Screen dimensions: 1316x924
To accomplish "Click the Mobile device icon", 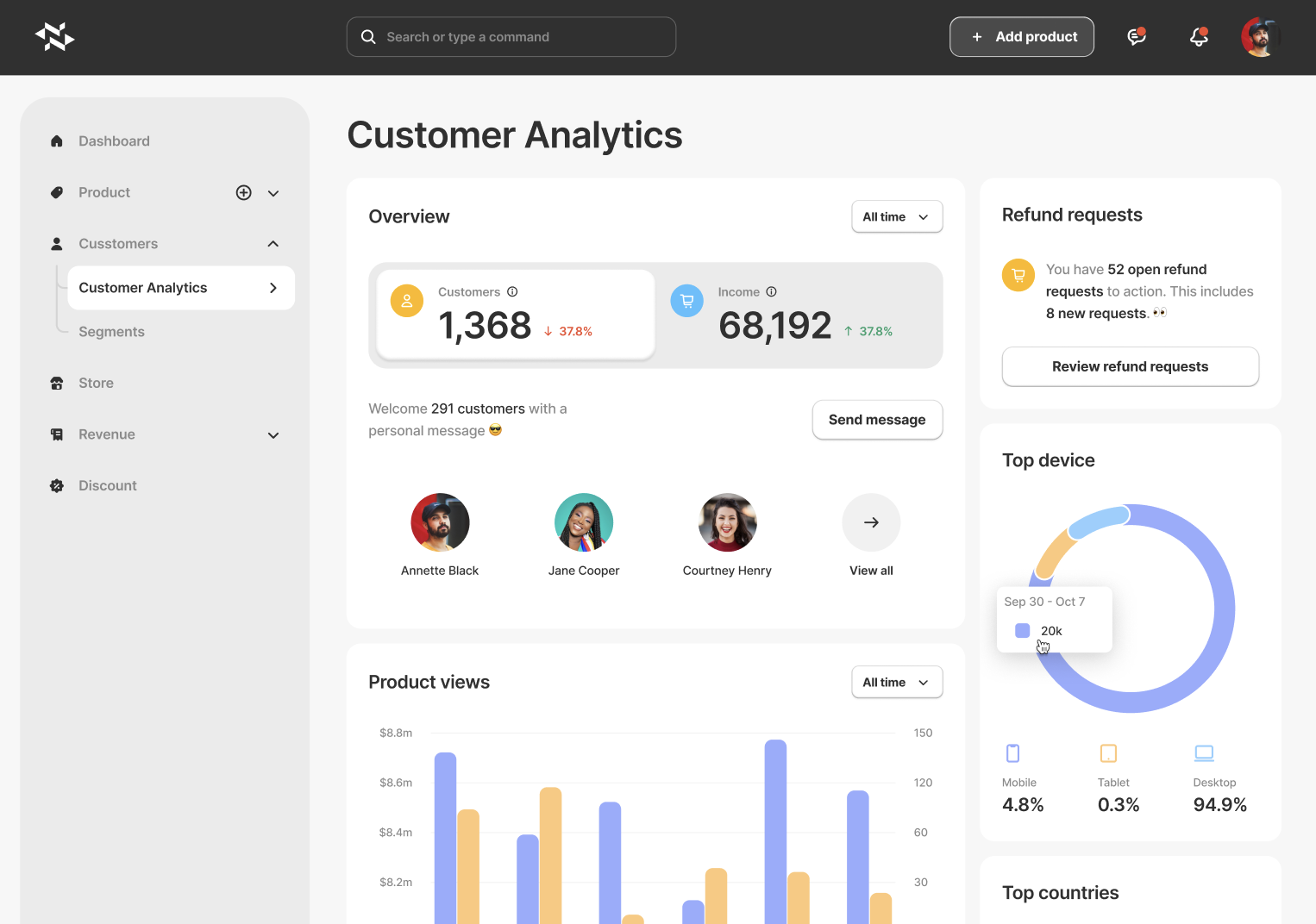I will pos(1013,753).
